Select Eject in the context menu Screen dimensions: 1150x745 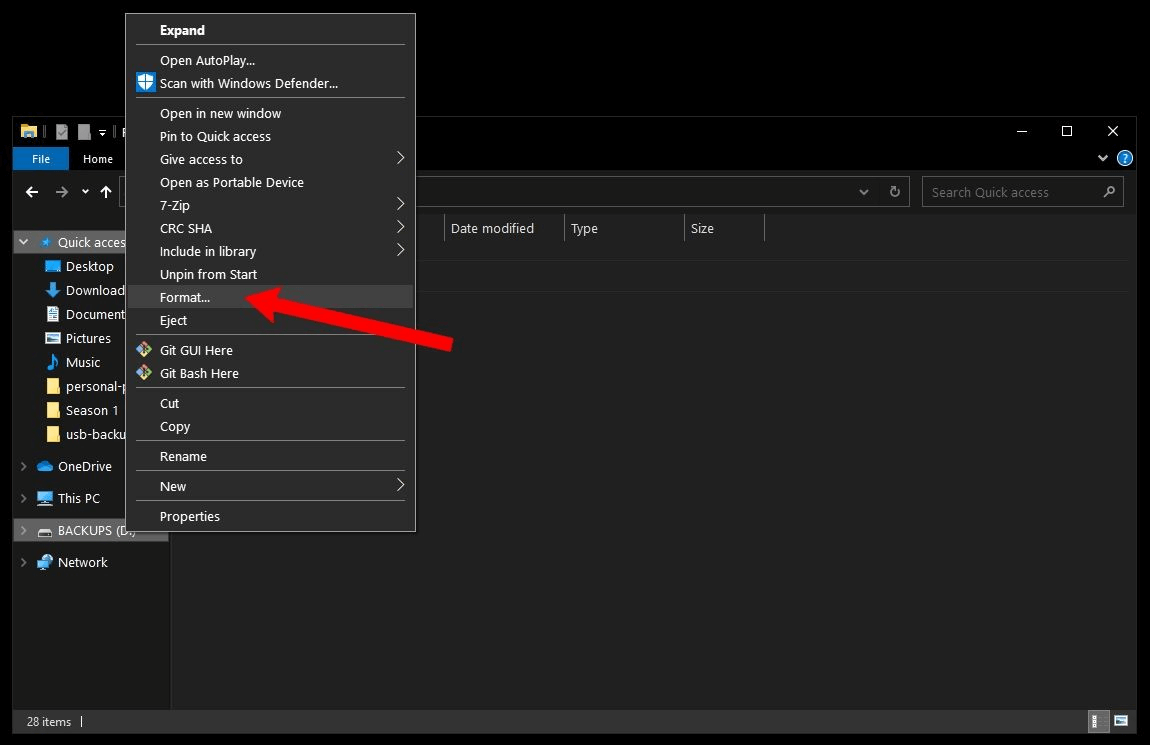tap(174, 320)
